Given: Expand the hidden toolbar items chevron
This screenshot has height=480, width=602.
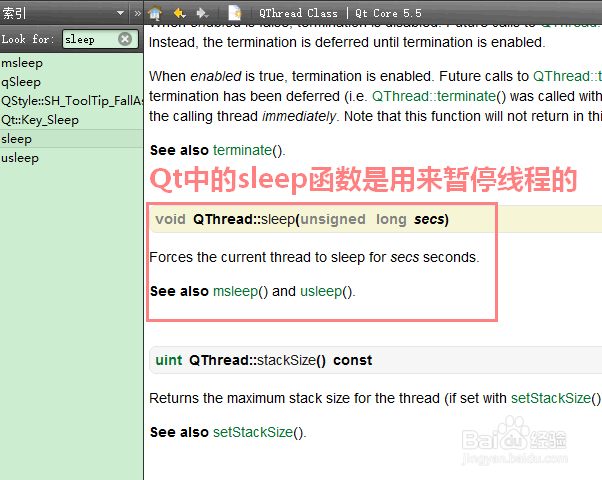Looking at the screenshot, I should tap(137, 13).
